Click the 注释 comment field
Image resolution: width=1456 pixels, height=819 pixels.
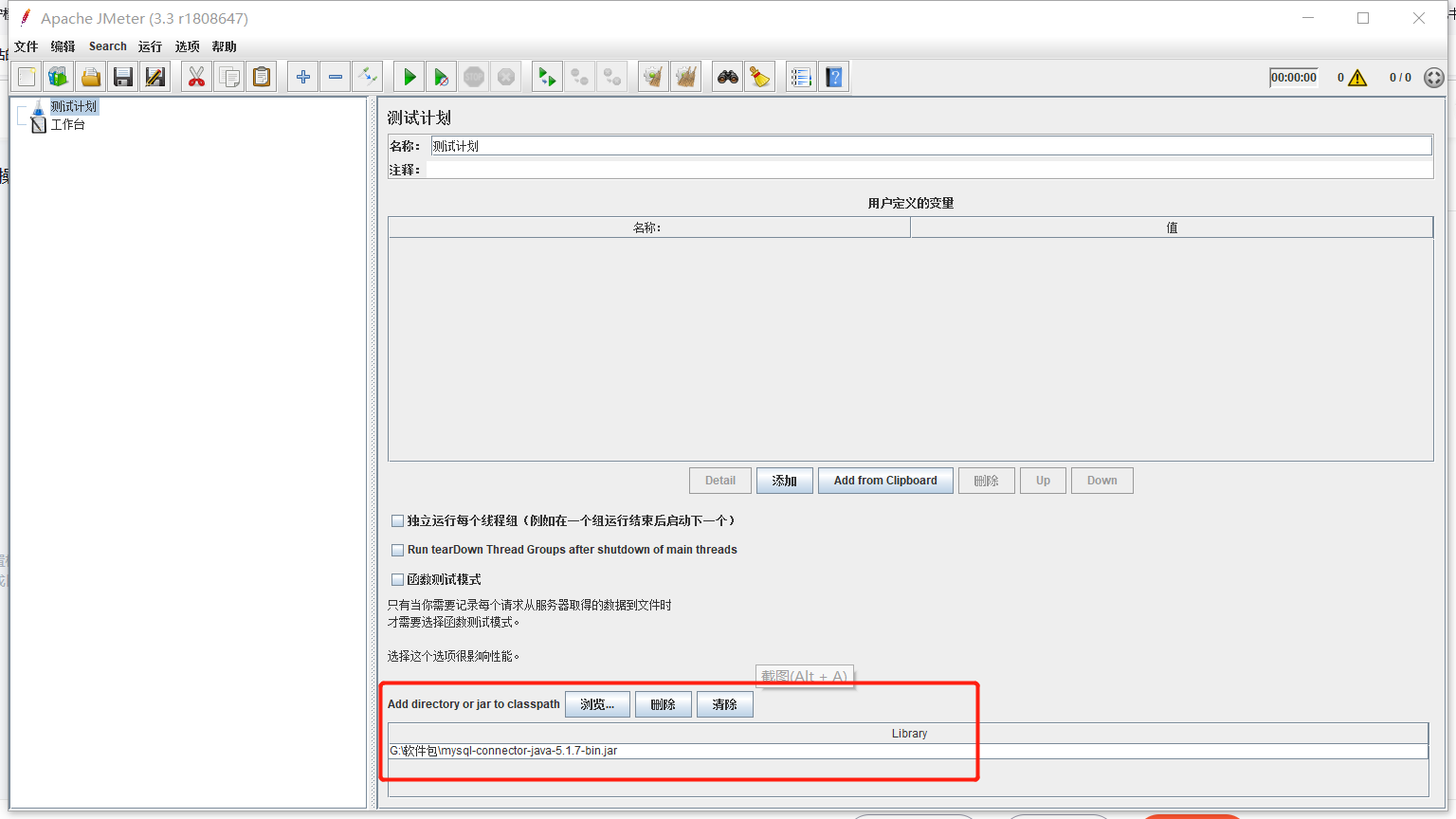tap(929, 170)
